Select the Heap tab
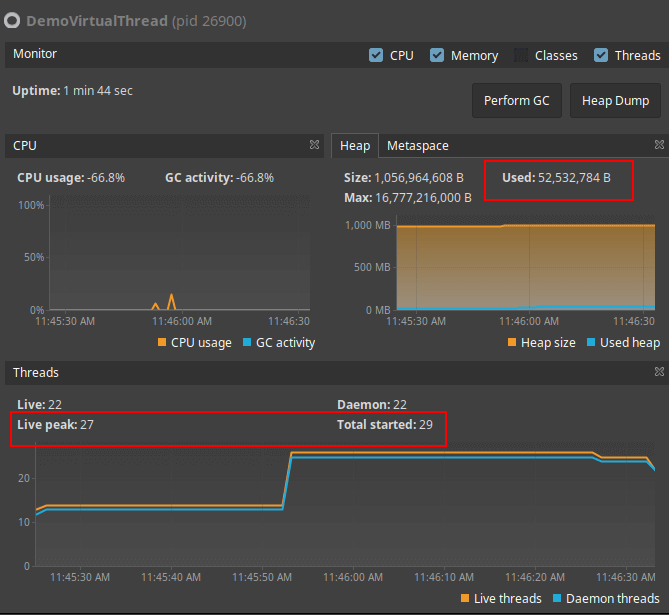The height and width of the screenshot is (615, 669). pyautogui.click(x=355, y=146)
